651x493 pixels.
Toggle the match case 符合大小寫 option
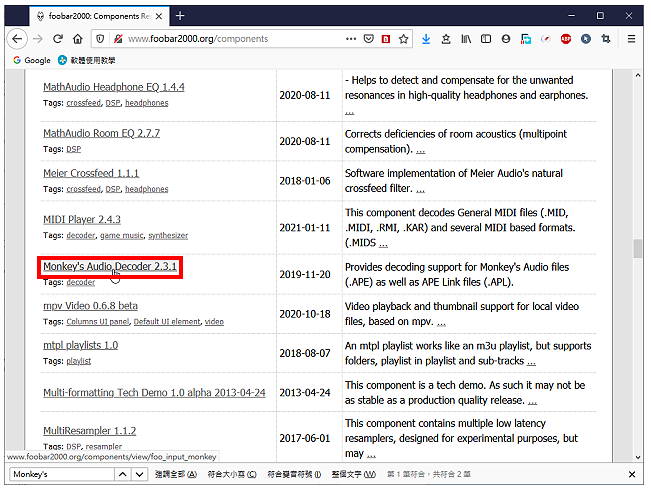[x=232, y=474]
